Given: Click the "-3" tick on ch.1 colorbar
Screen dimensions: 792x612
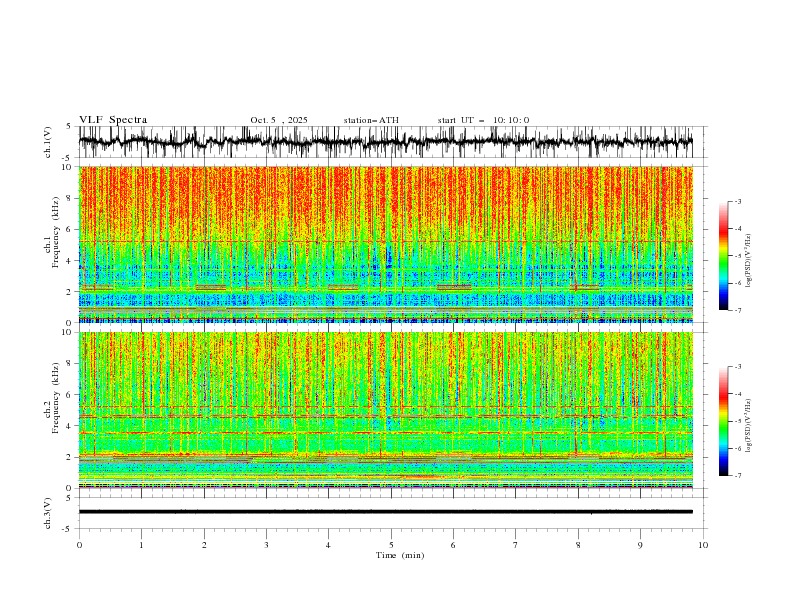Looking at the screenshot, I should pos(737,201).
